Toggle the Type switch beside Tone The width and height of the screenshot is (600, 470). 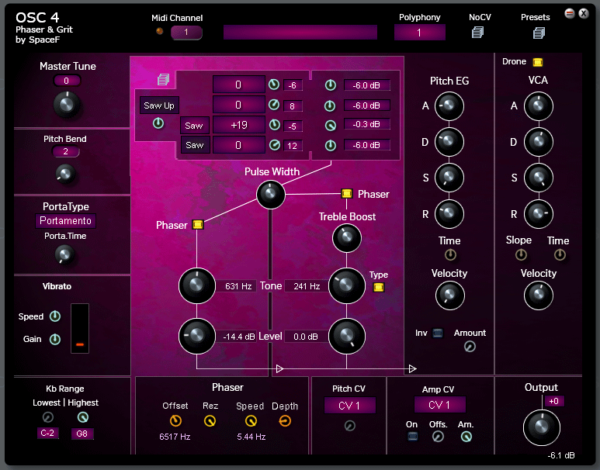(x=379, y=288)
